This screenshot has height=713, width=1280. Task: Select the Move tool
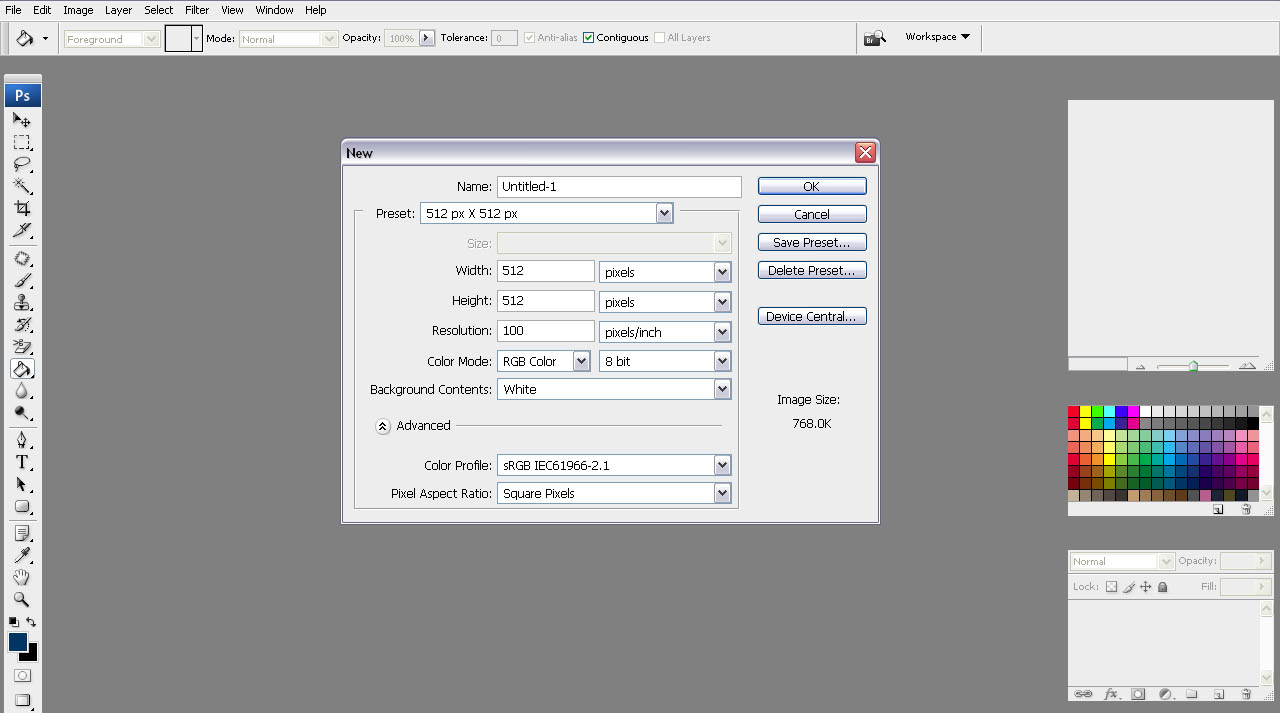pyautogui.click(x=22, y=120)
